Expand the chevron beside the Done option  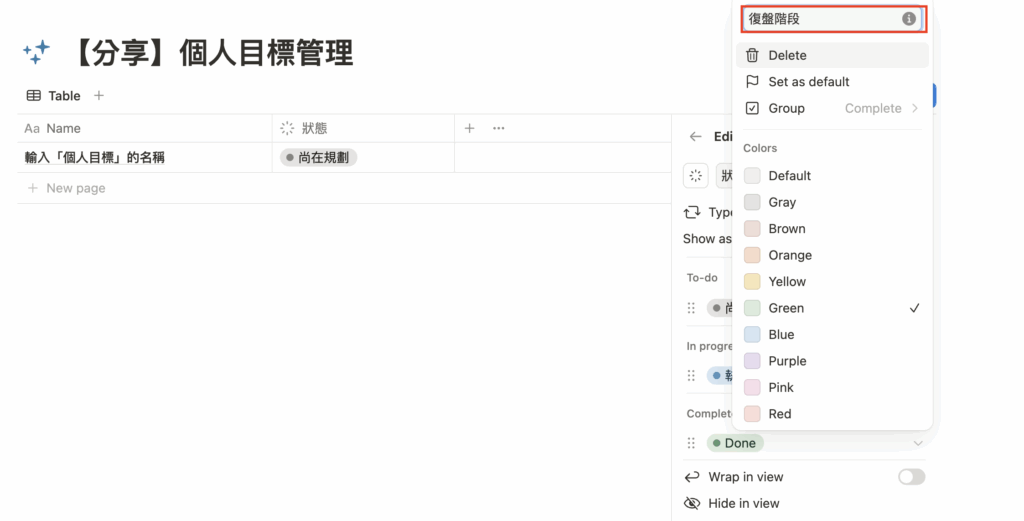[x=917, y=443]
